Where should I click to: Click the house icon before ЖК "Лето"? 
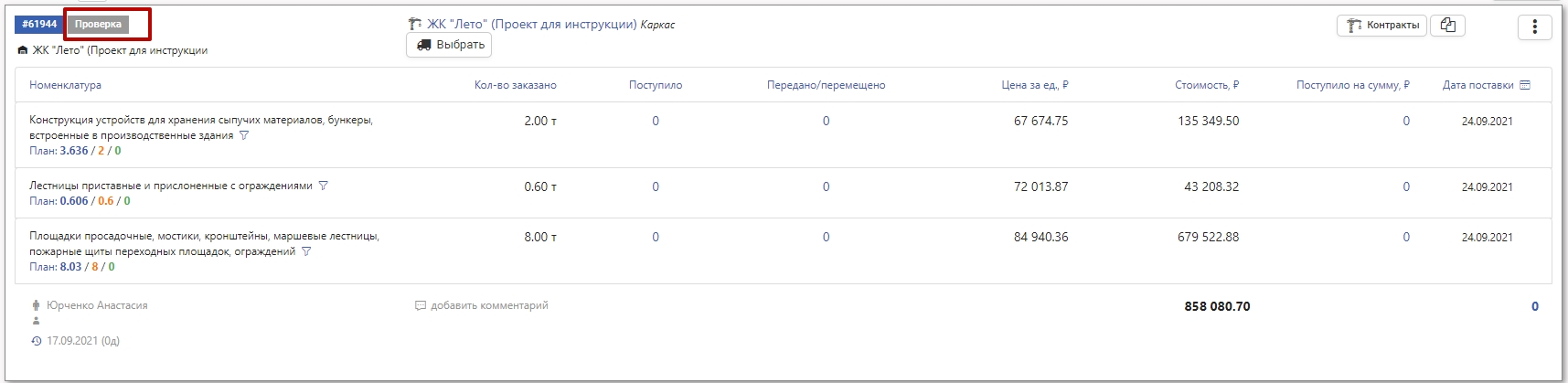(23, 51)
